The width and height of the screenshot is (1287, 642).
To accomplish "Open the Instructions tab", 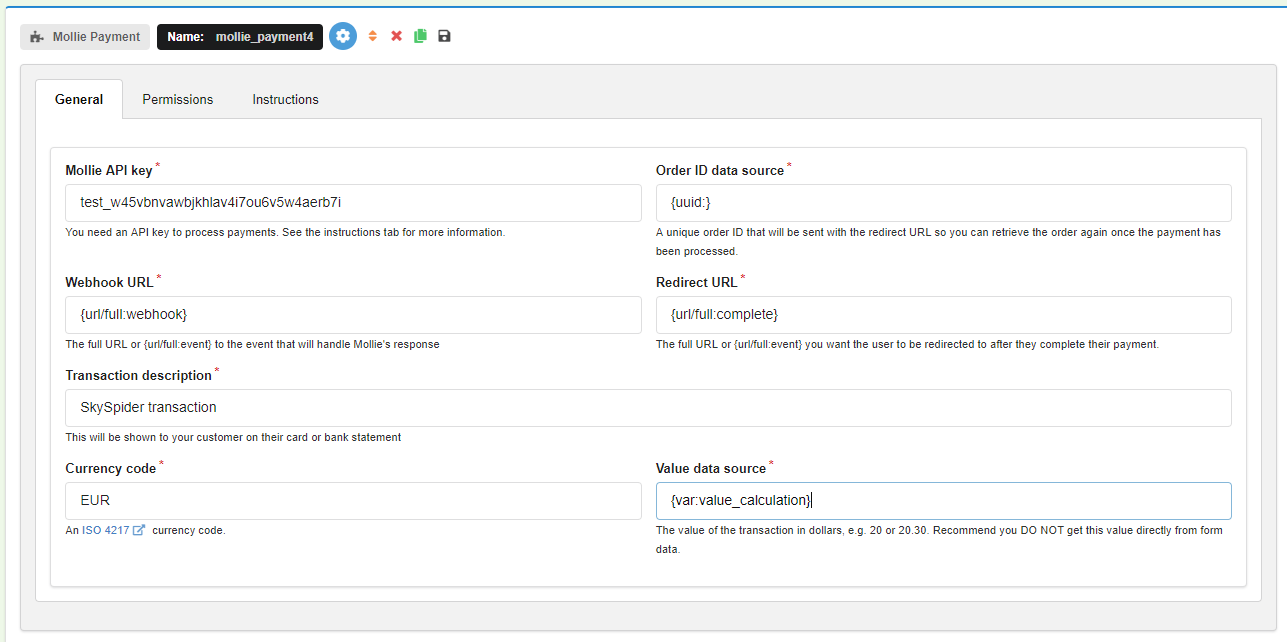I will click(x=285, y=99).
